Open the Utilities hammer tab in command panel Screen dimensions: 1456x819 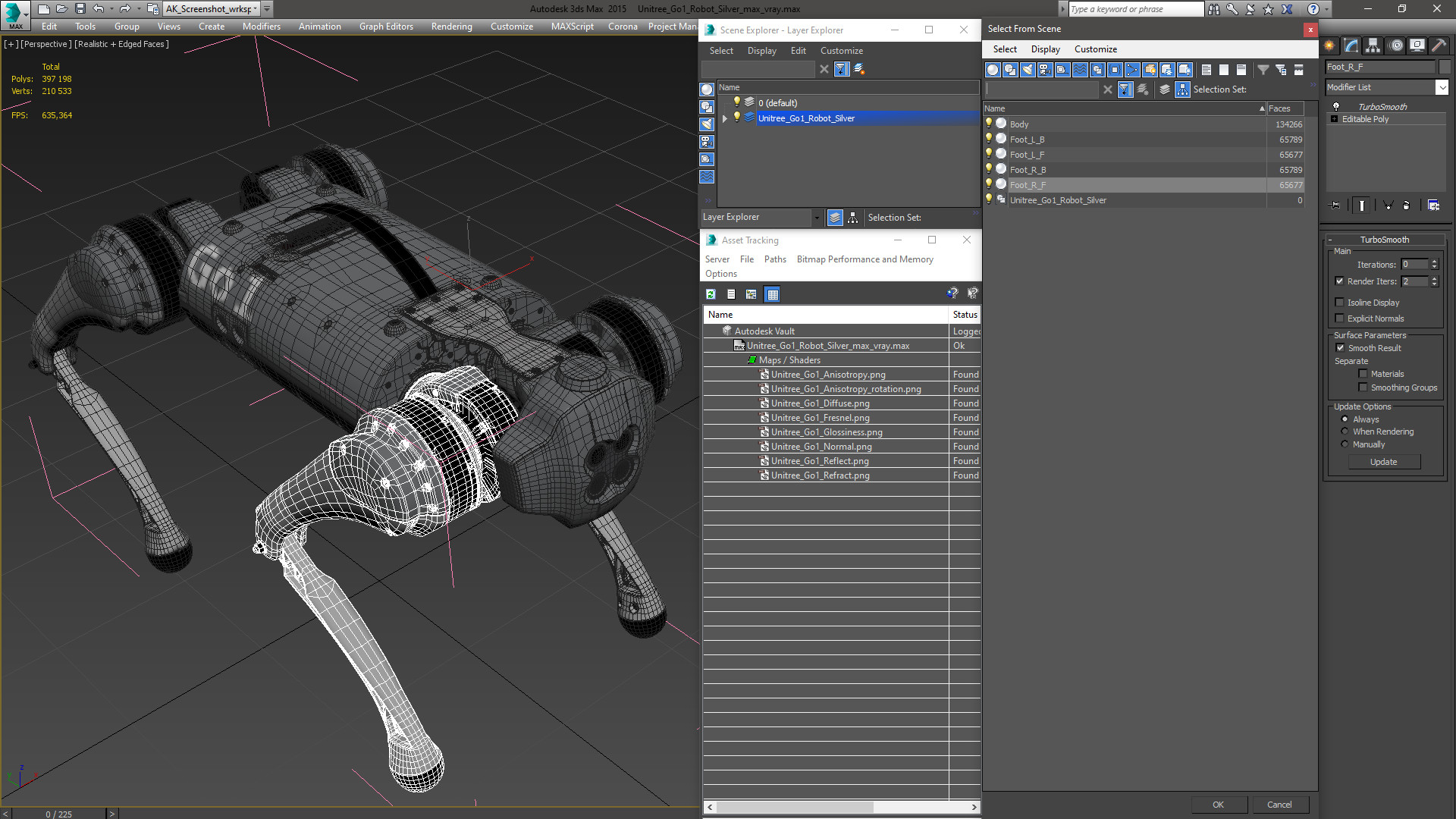point(1439,45)
